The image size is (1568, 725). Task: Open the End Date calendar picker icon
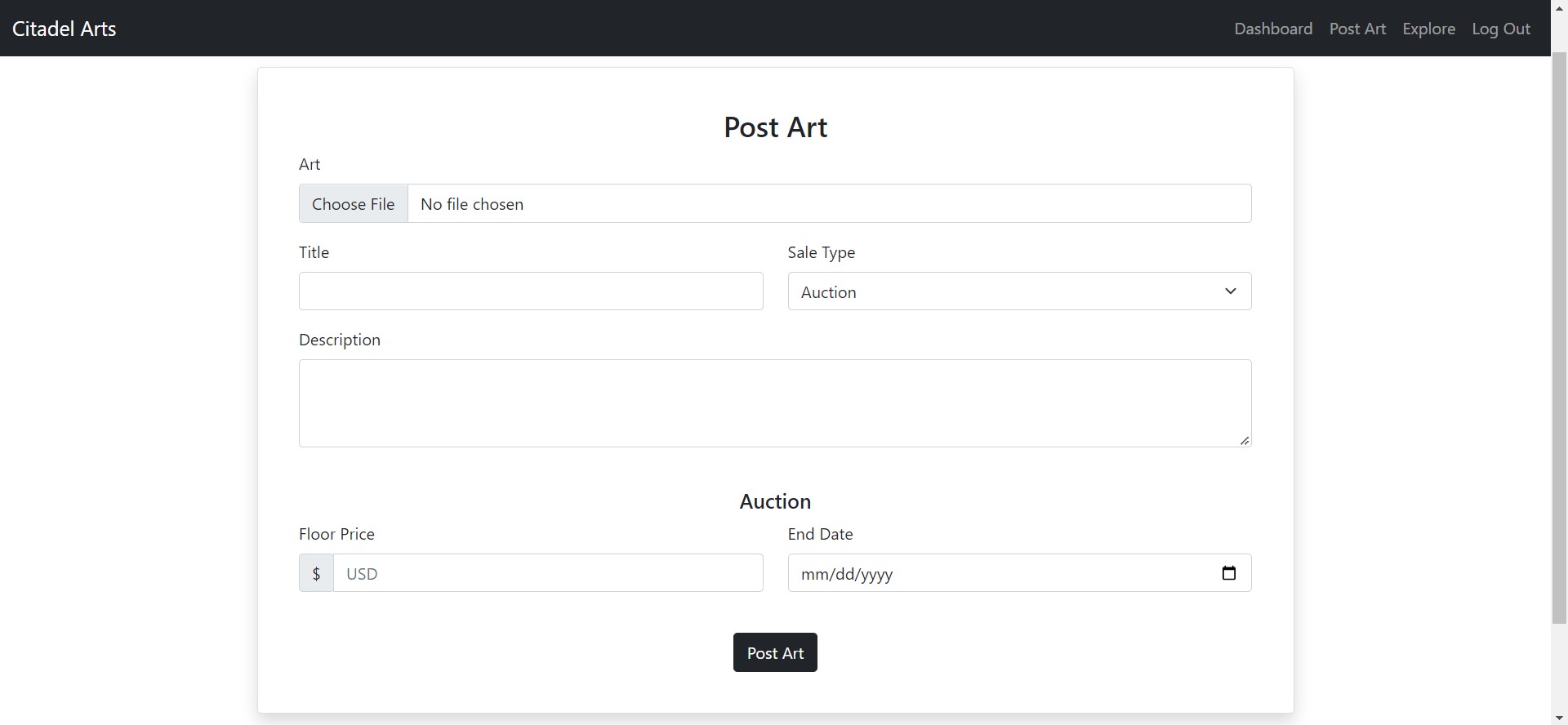tap(1228, 573)
